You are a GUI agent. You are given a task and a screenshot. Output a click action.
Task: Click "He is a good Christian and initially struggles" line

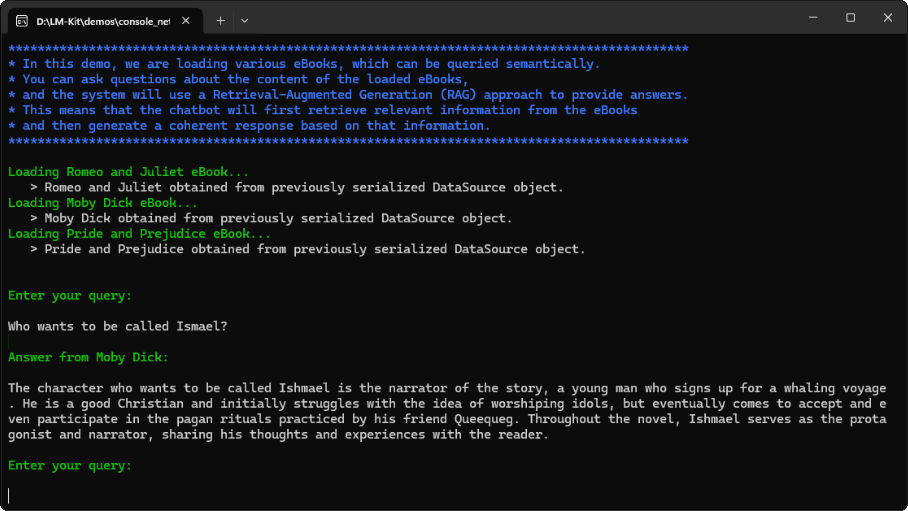[447, 404]
